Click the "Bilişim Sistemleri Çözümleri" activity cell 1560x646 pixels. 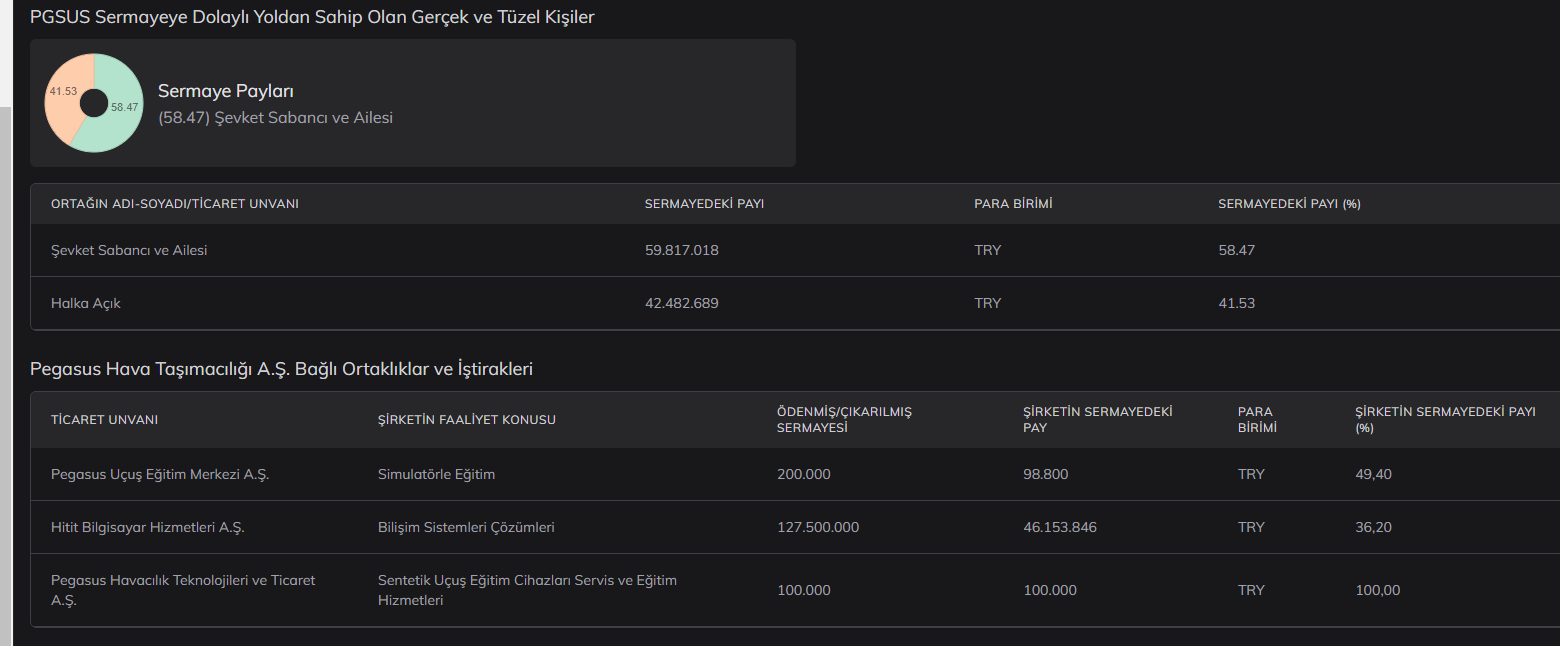pos(466,527)
